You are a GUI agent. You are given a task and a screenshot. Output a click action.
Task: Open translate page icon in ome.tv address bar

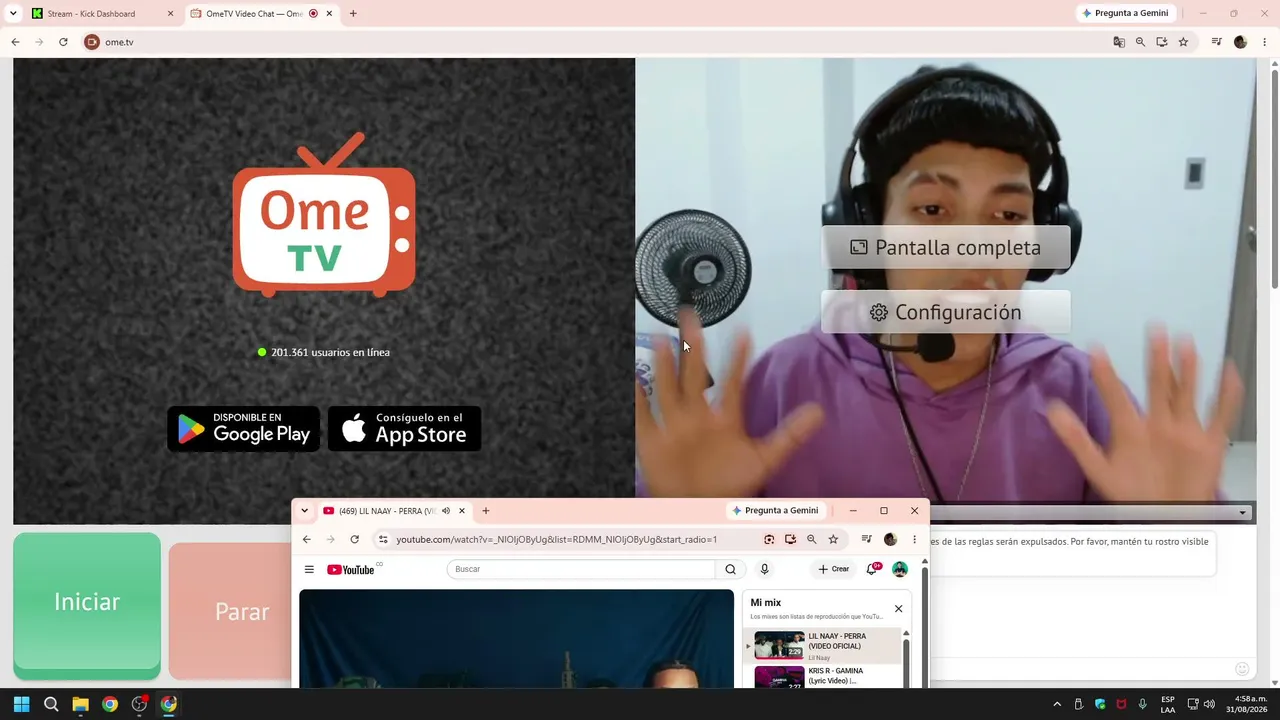coord(1119,42)
